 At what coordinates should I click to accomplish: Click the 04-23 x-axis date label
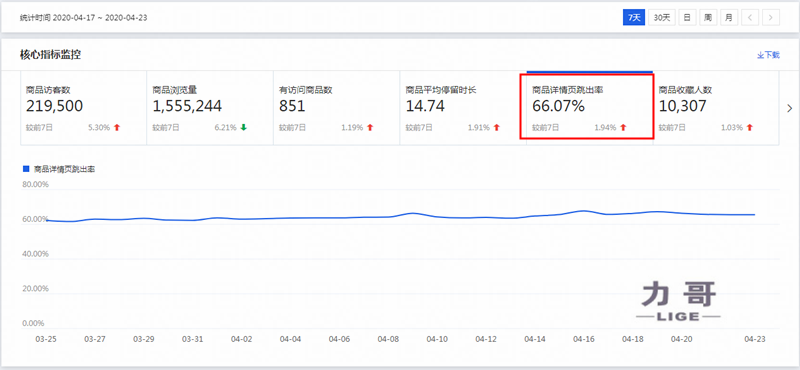point(755,339)
